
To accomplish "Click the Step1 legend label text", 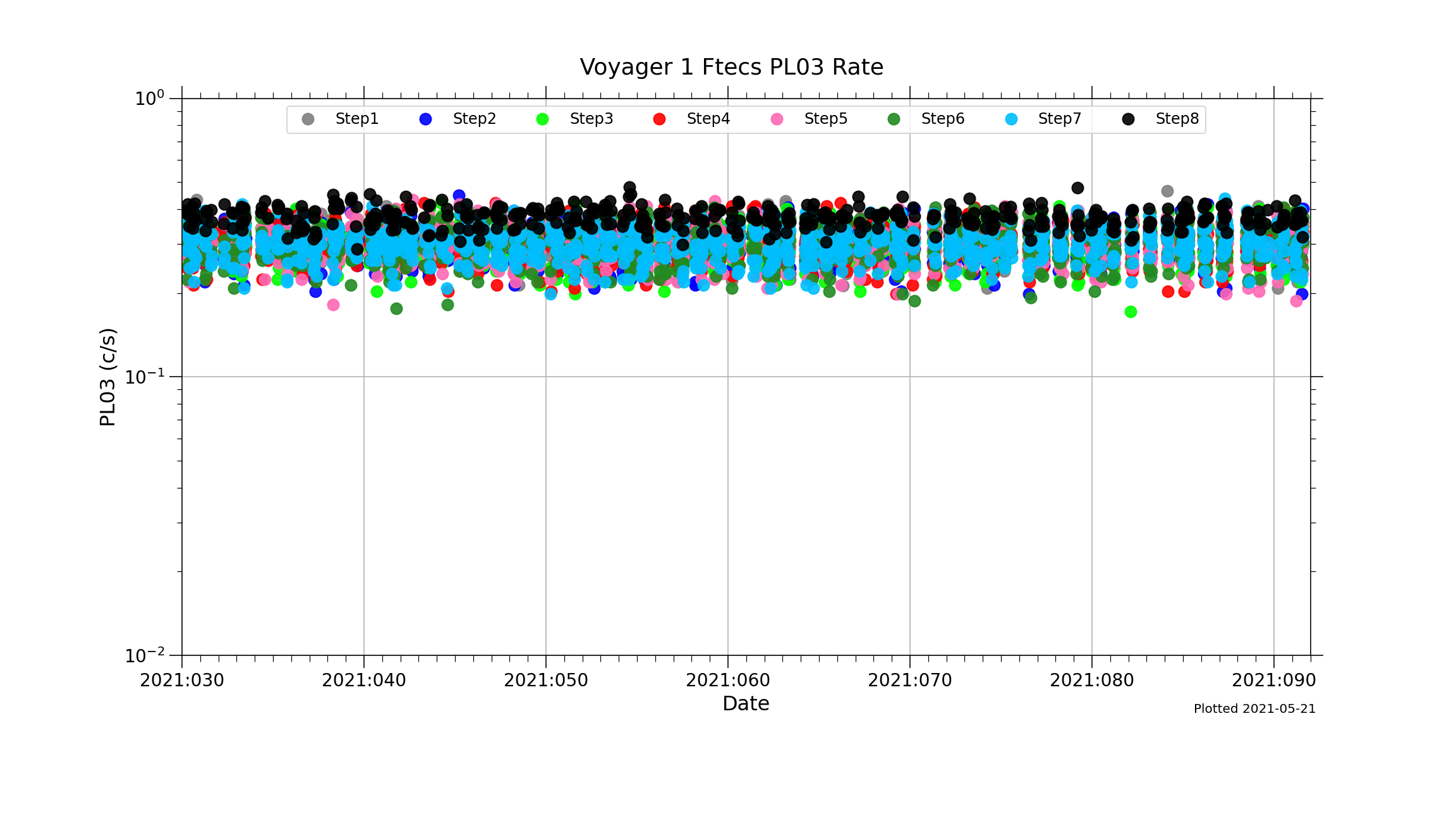I will click(x=356, y=119).
